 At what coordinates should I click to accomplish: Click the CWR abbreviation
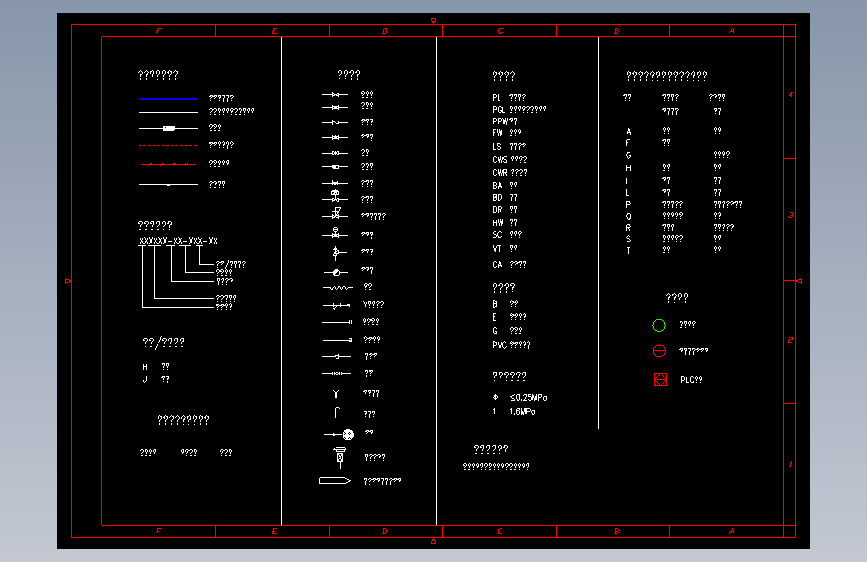pos(500,173)
